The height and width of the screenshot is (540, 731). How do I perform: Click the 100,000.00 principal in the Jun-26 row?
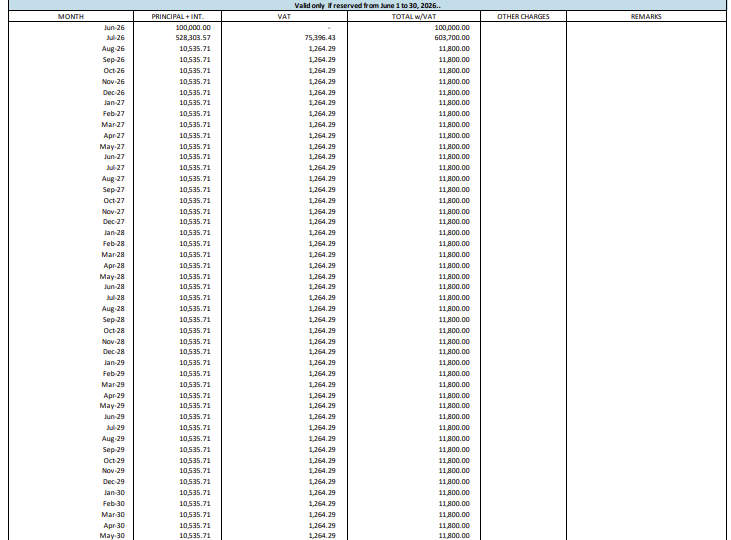[x=193, y=28]
